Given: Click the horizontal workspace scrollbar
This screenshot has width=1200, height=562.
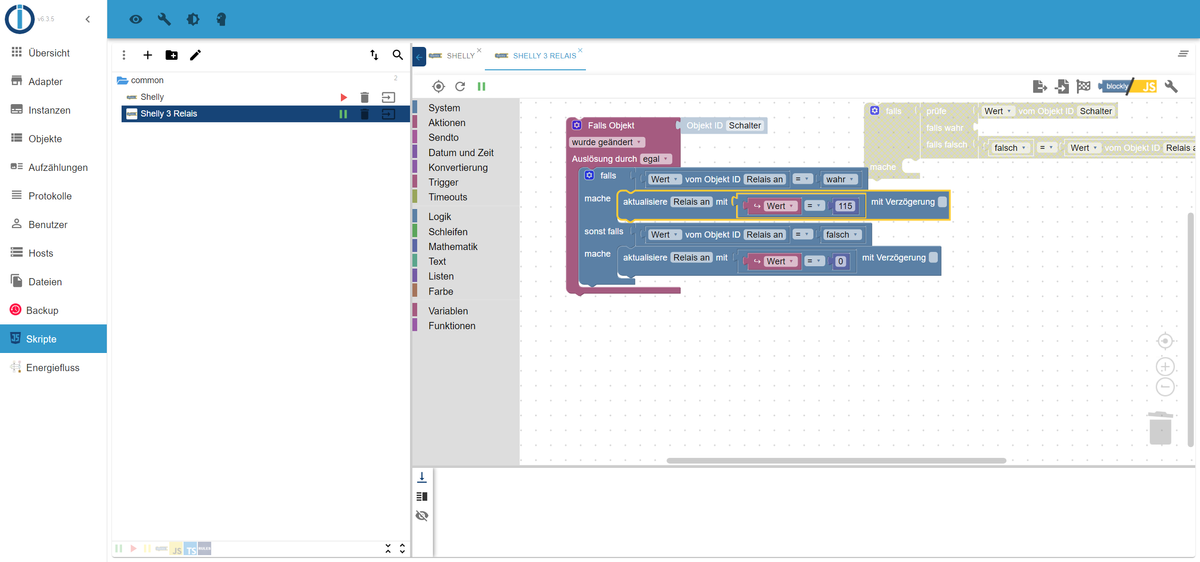Looking at the screenshot, I should (836, 460).
